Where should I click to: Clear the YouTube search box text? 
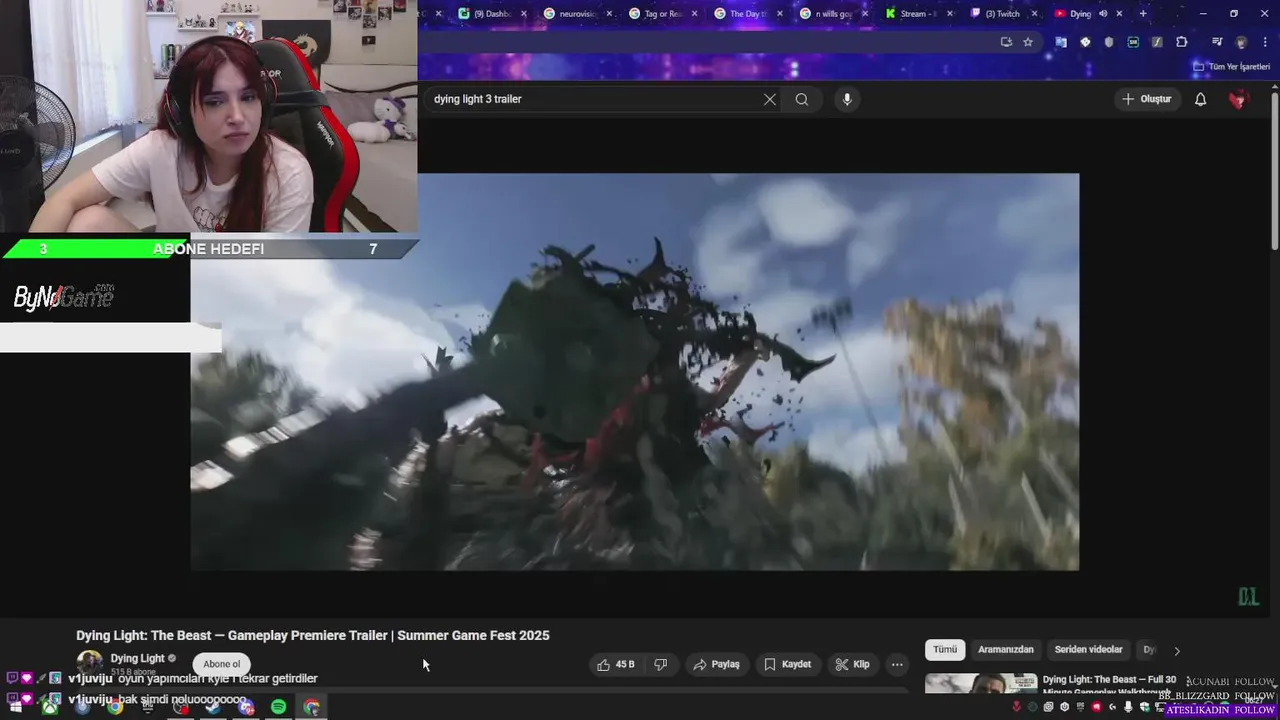[769, 99]
